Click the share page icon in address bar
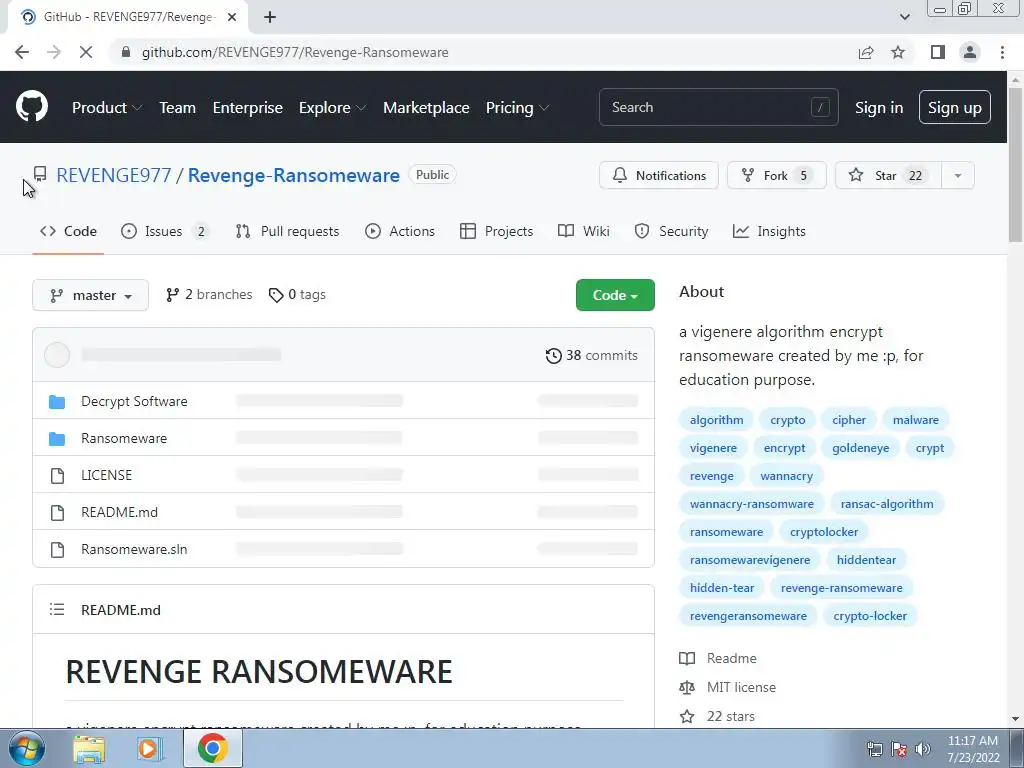This screenshot has height=768, width=1024. click(x=866, y=52)
